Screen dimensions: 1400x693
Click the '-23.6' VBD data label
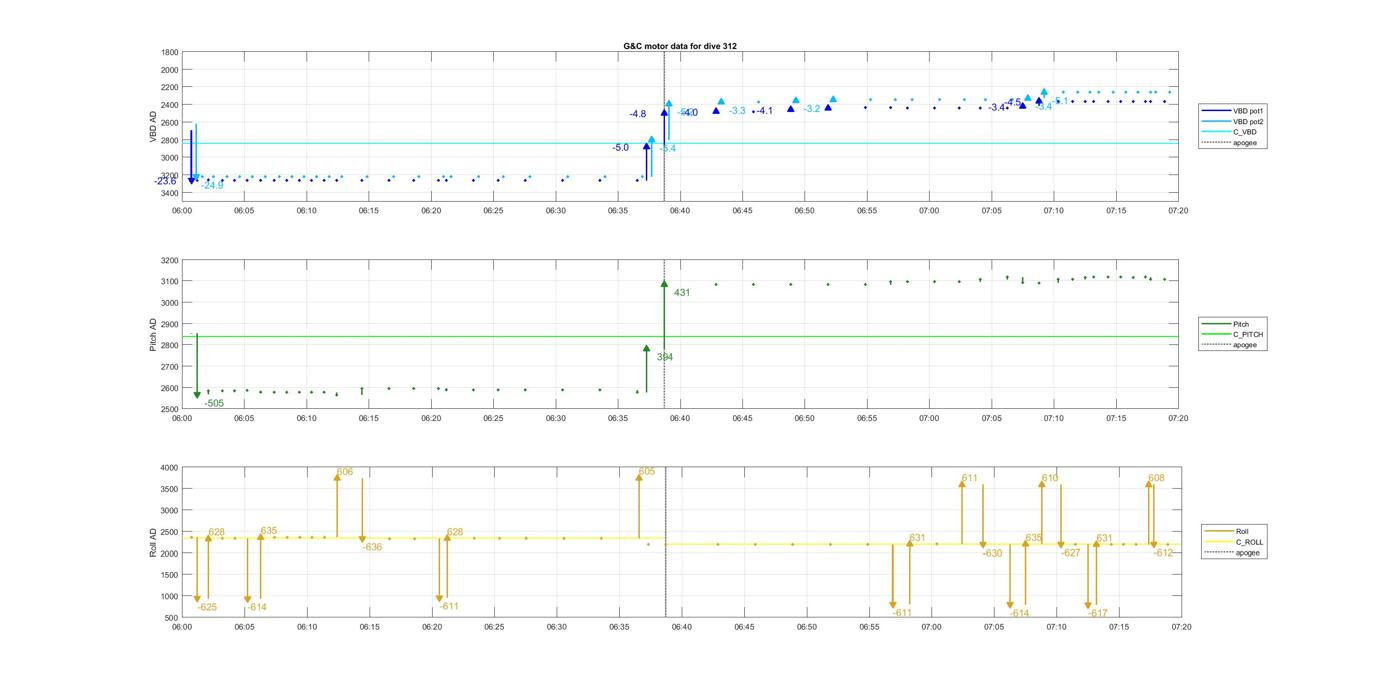tap(165, 181)
